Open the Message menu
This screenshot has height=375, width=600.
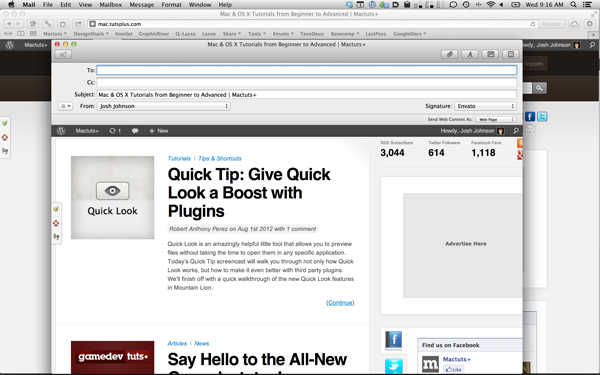(142, 5)
